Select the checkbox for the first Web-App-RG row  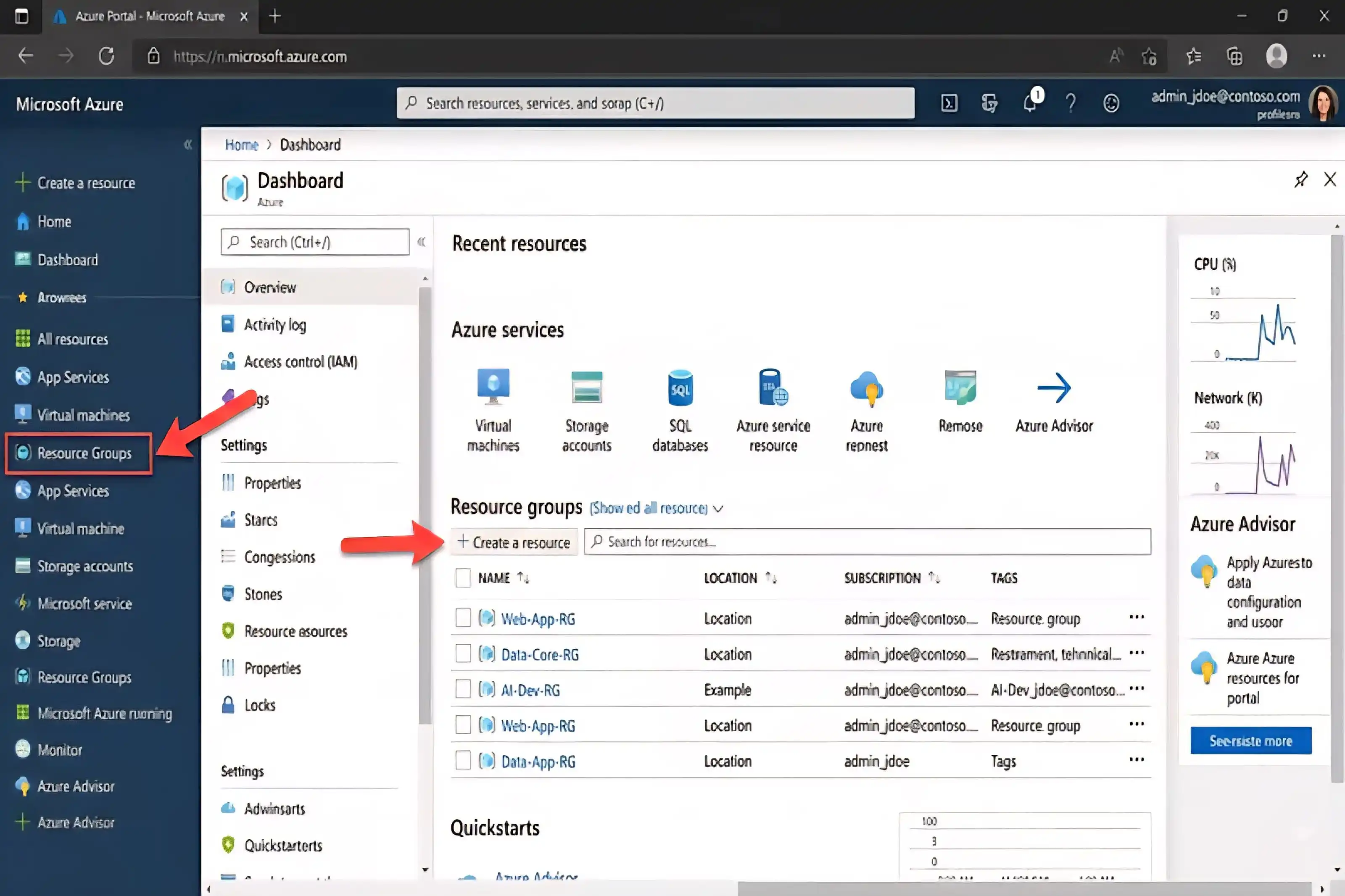pos(463,618)
